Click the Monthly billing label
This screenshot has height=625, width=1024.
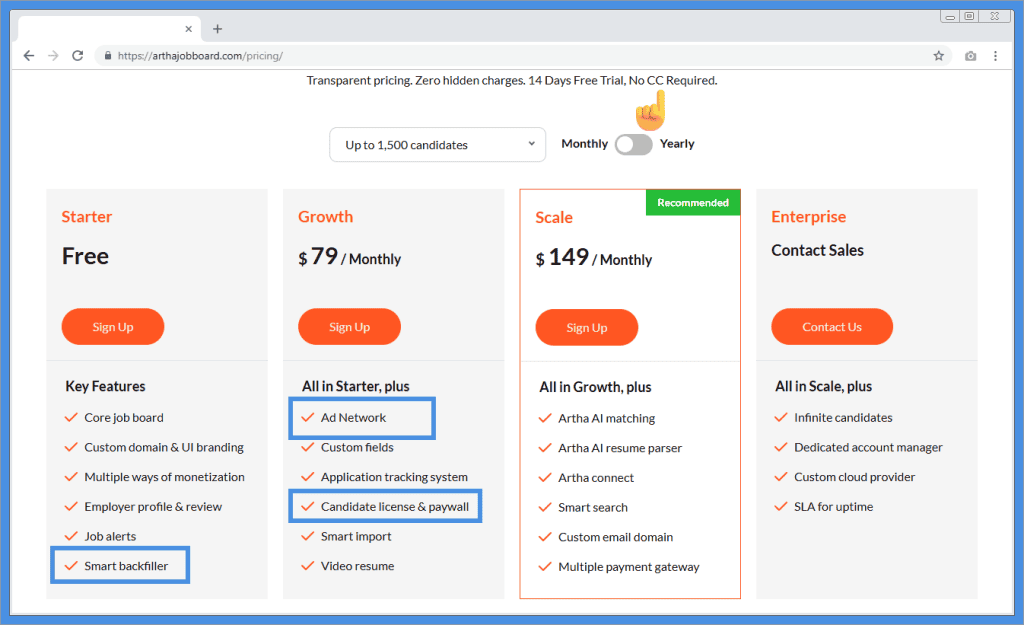(x=584, y=144)
